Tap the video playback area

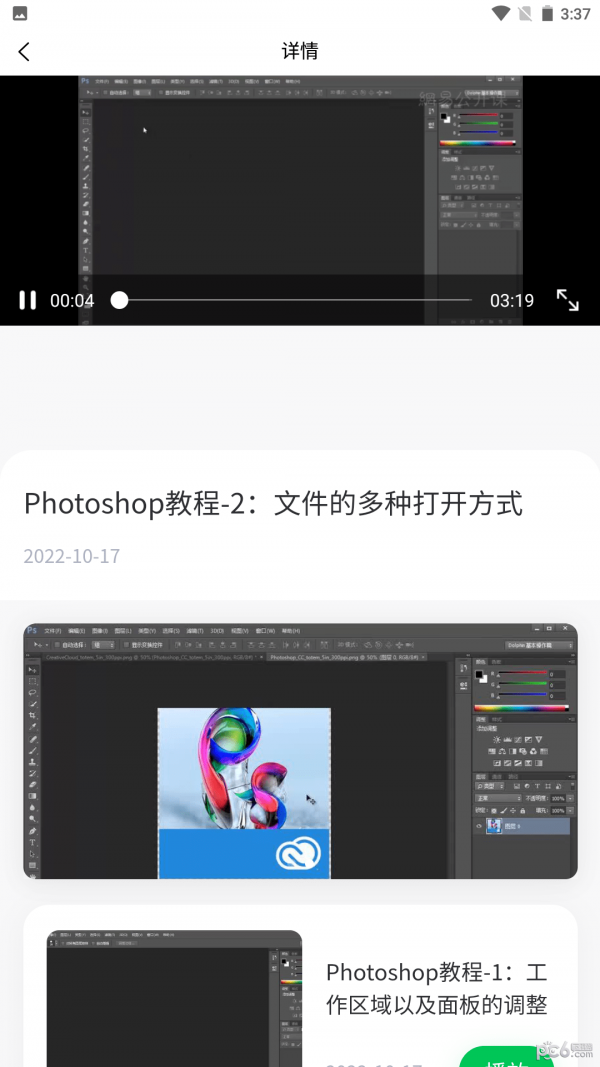pos(300,200)
